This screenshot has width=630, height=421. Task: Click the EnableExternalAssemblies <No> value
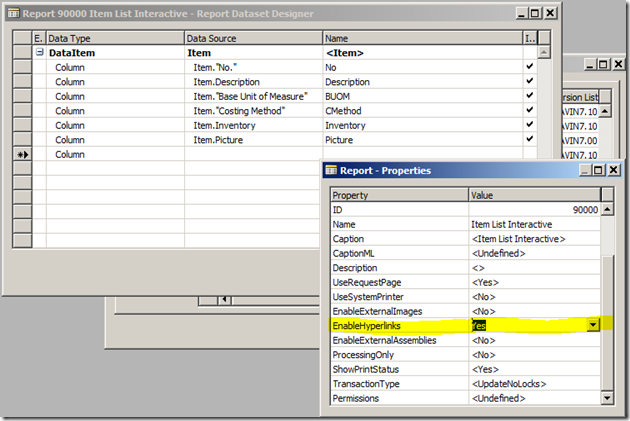click(x=534, y=340)
